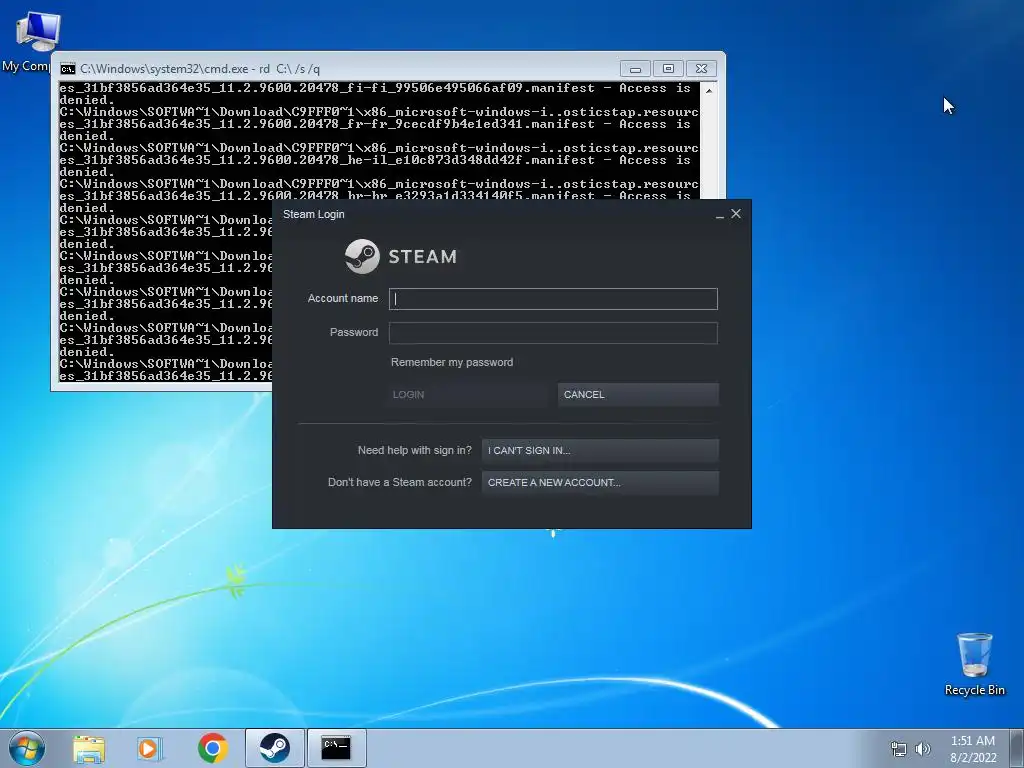Open Google Chrome from taskbar
This screenshot has width=1024, height=768.
[x=212, y=748]
